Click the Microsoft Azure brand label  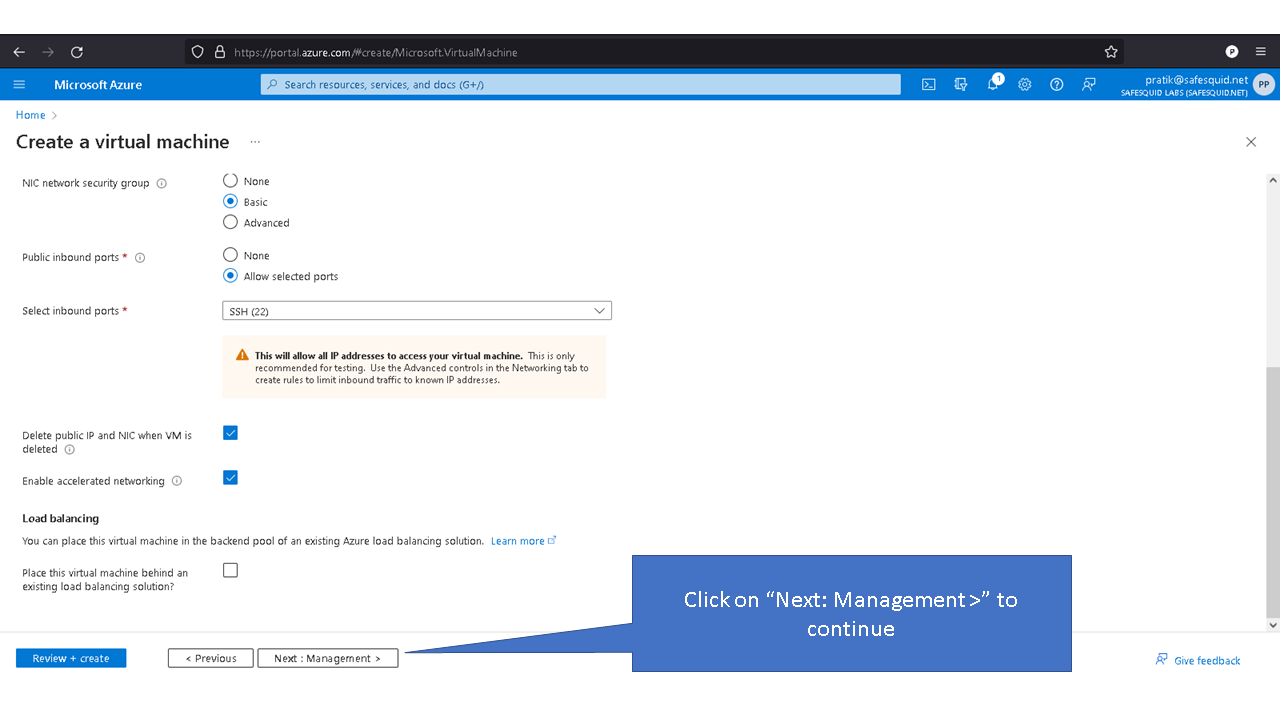pyautogui.click(x=98, y=85)
